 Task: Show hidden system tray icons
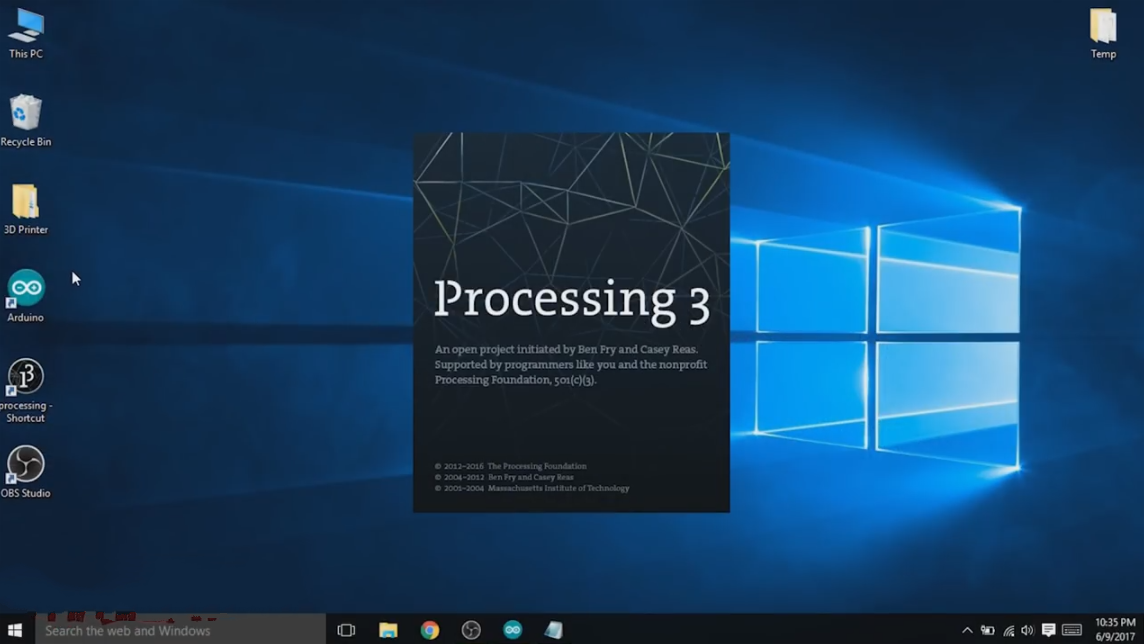[967, 630]
